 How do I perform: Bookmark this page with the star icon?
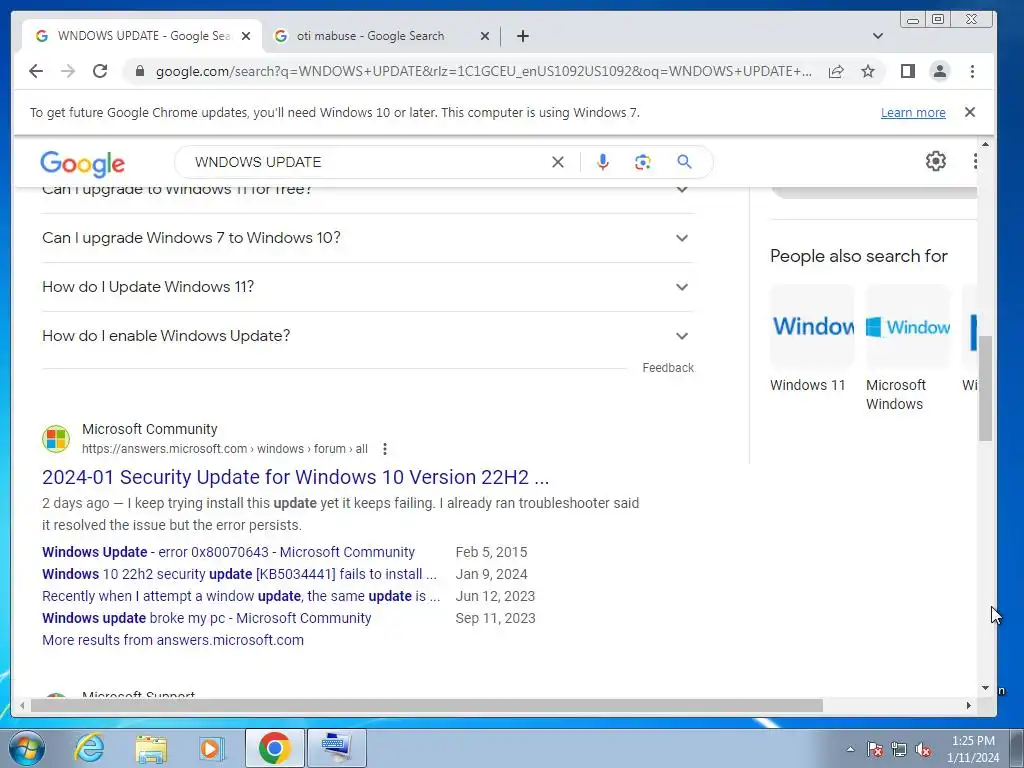[x=867, y=71]
